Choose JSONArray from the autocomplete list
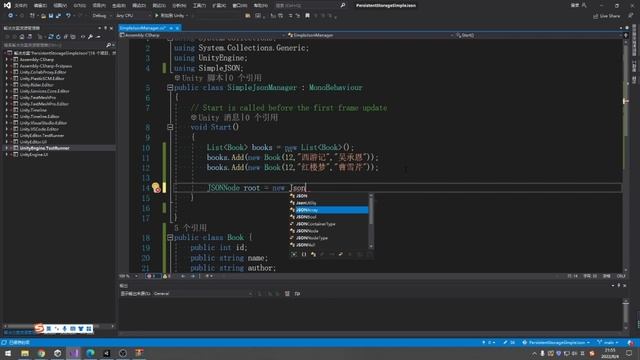 click(x=329, y=210)
